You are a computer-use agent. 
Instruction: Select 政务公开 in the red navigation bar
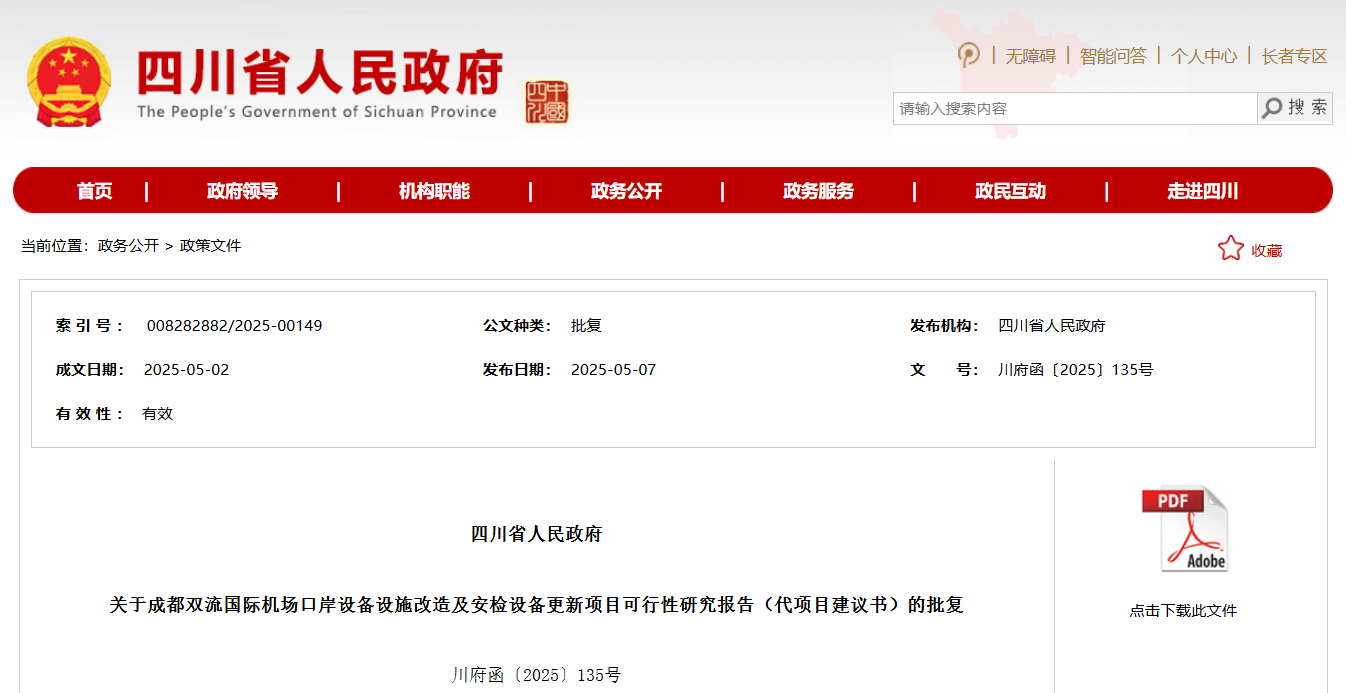coord(626,191)
